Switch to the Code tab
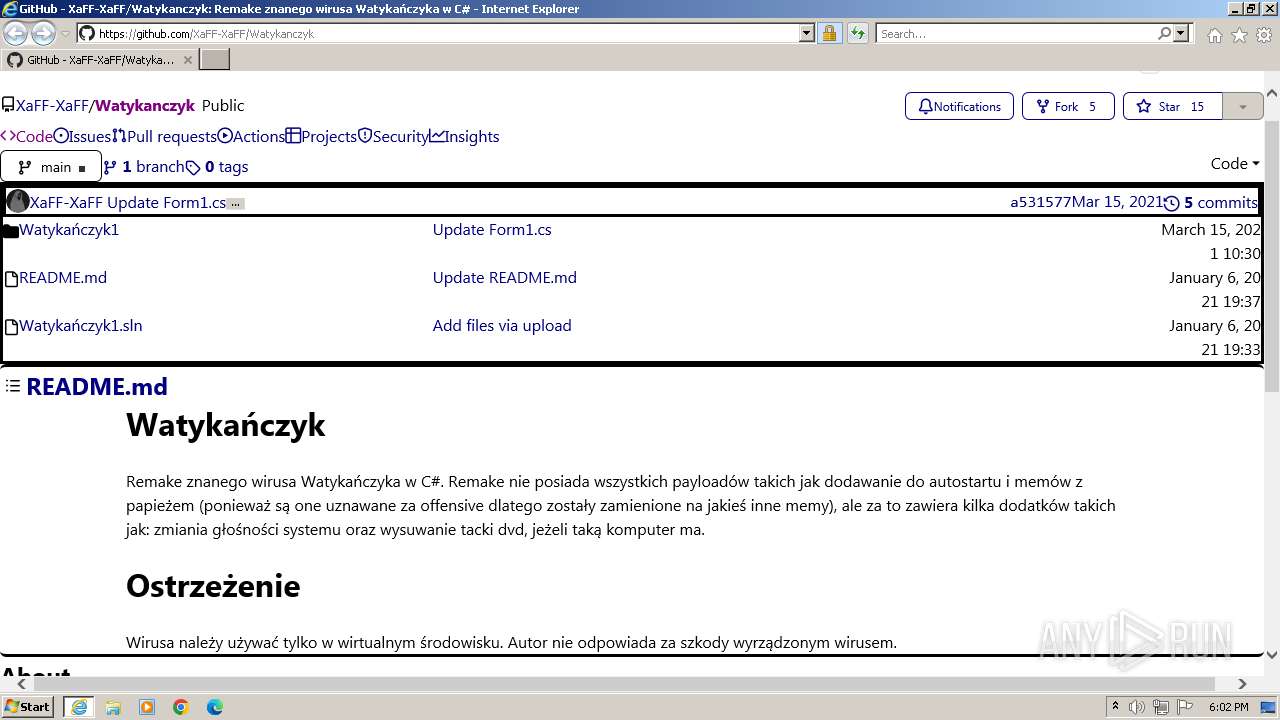1280x720 pixels. (27, 136)
